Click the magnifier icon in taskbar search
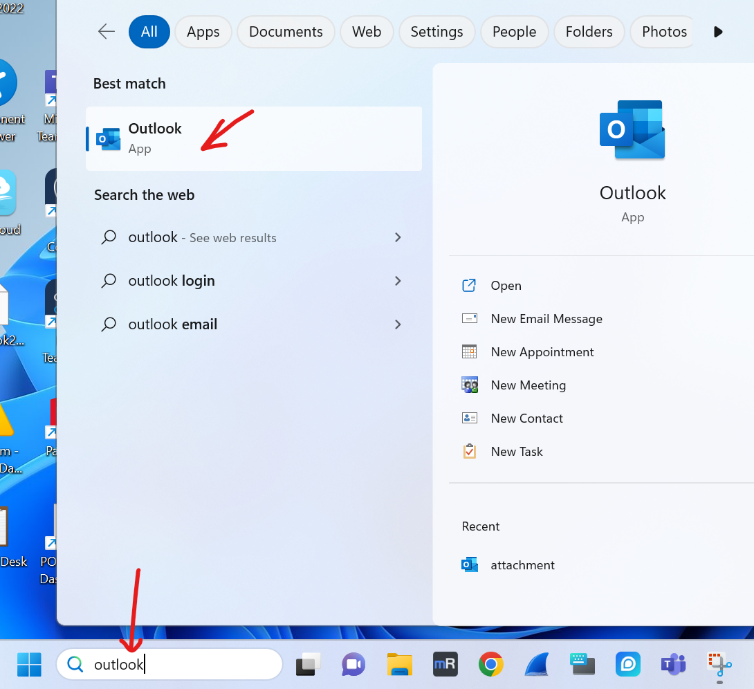The image size is (754, 689). [x=75, y=664]
